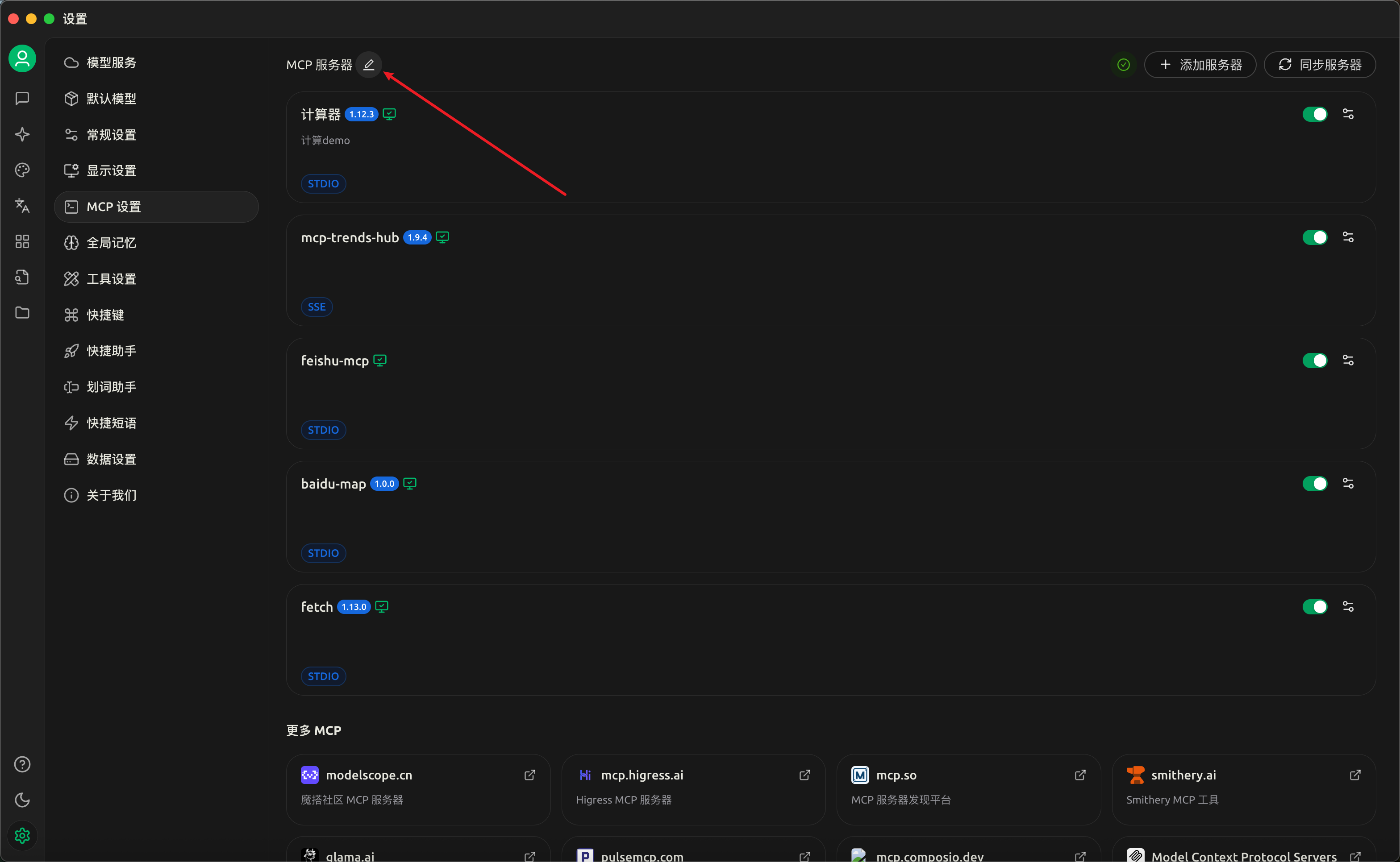Click the status monitor icon beside fetch
The width and height of the screenshot is (1400, 862).
click(x=382, y=607)
